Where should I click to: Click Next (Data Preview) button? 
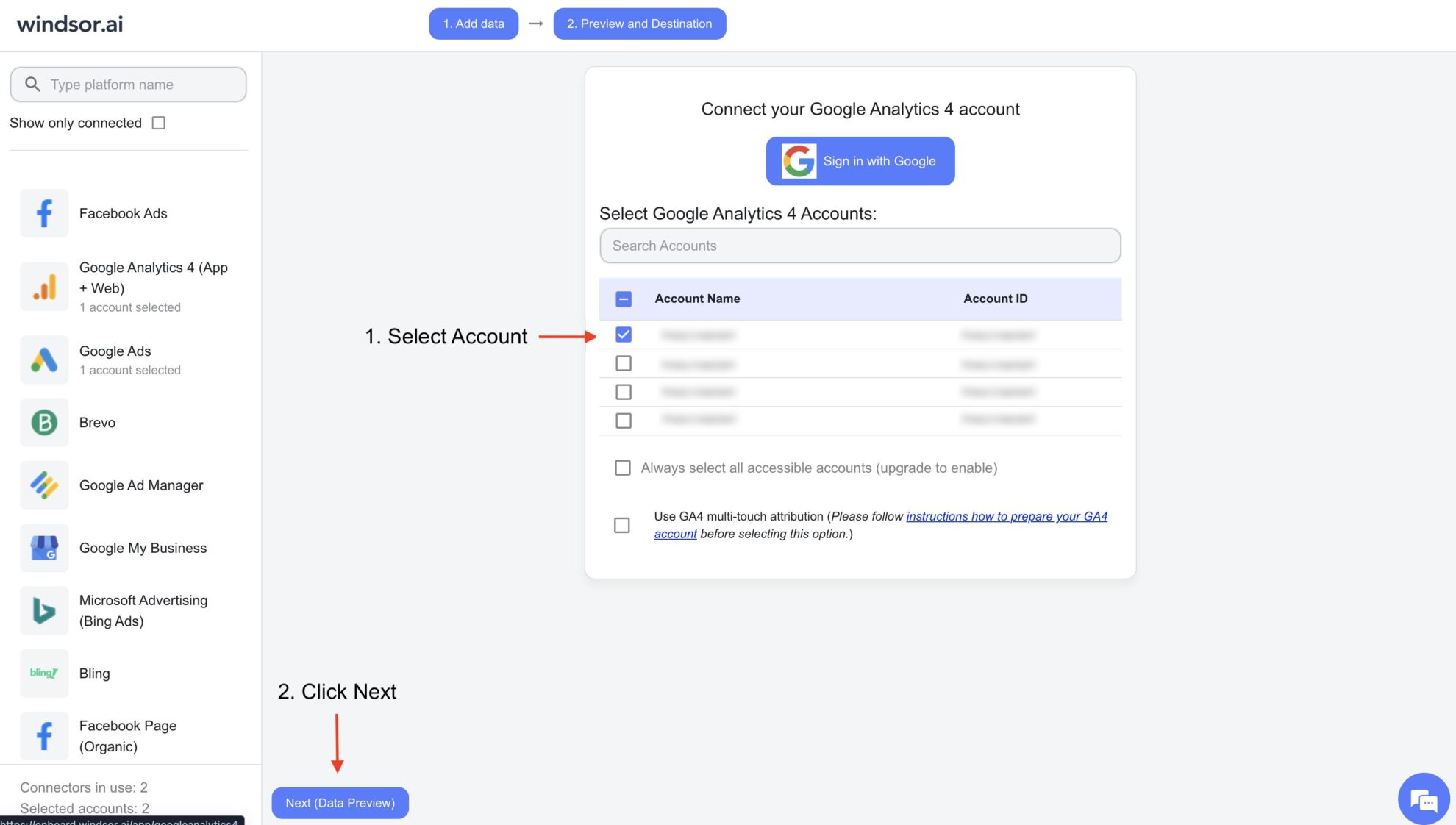[x=340, y=803]
